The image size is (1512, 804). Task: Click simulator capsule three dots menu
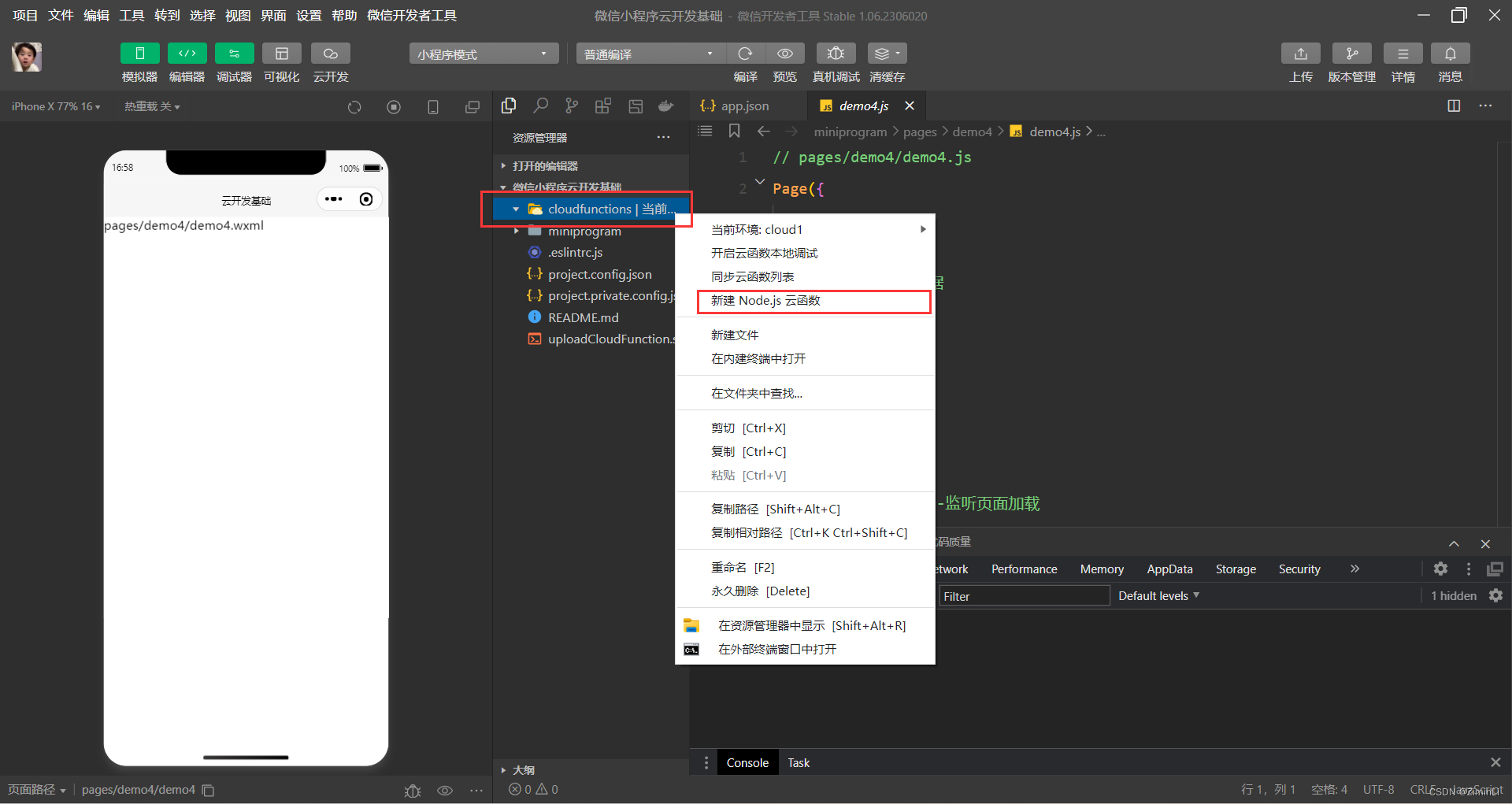(x=333, y=199)
